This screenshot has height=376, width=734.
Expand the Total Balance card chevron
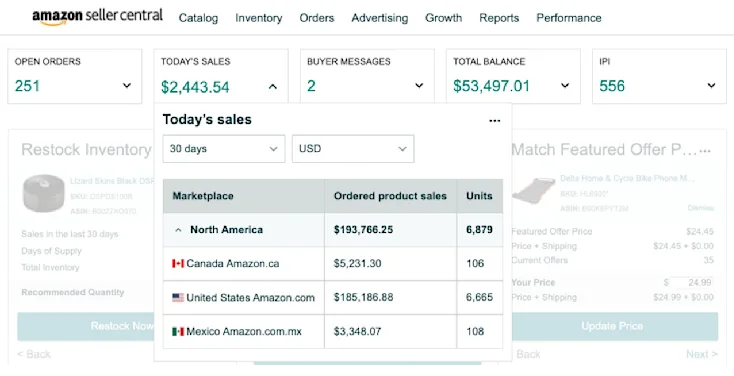tap(565, 86)
